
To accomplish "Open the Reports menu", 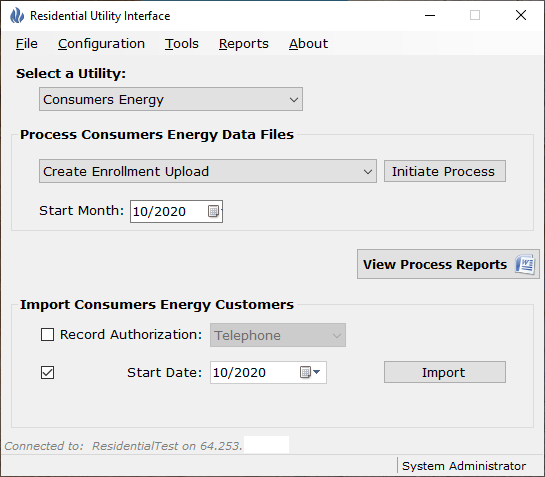I will click(244, 44).
